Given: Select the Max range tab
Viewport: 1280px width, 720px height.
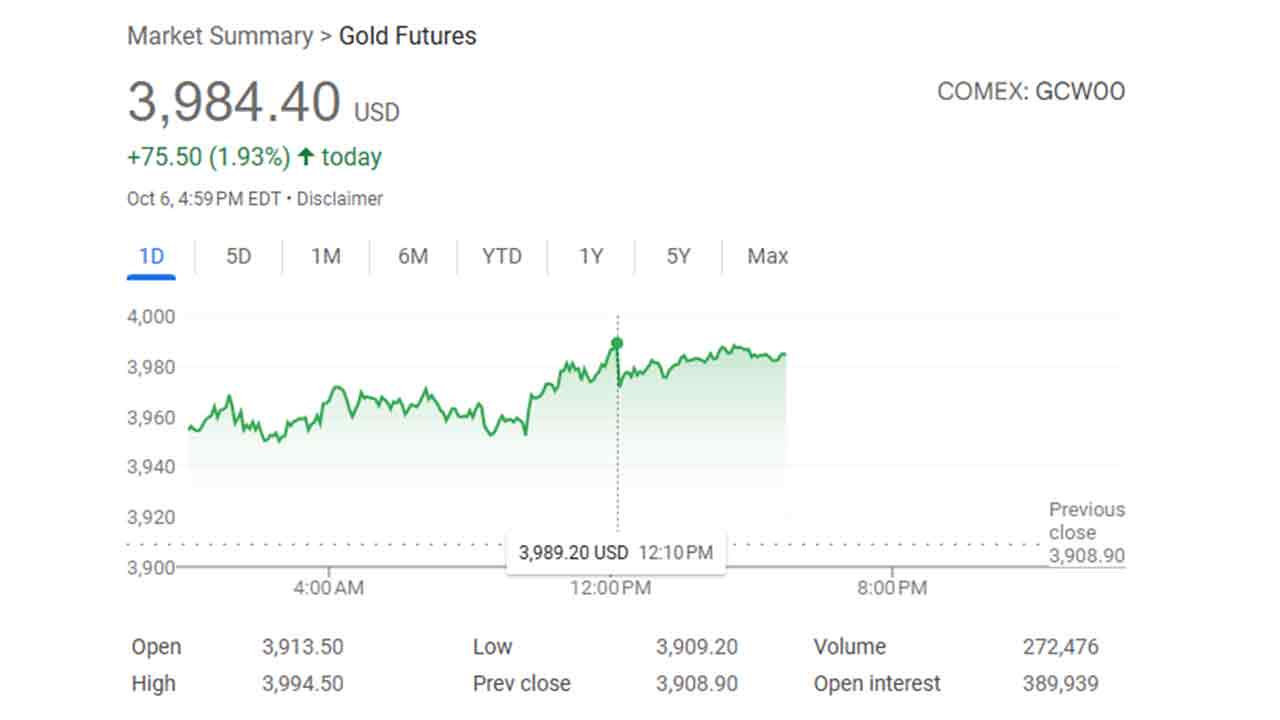Looking at the screenshot, I should [x=767, y=257].
